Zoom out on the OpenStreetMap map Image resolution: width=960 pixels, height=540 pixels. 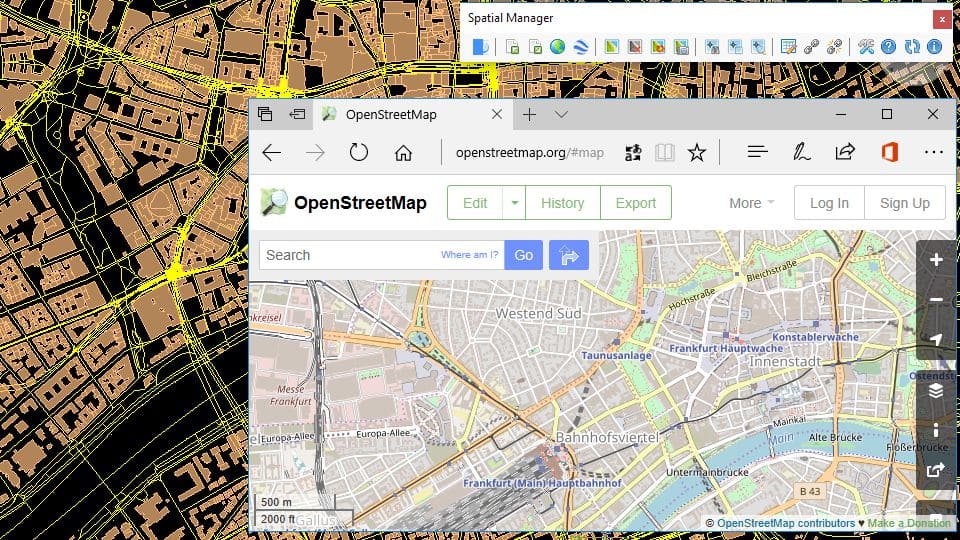pyautogui.click(x=936, y=299)
